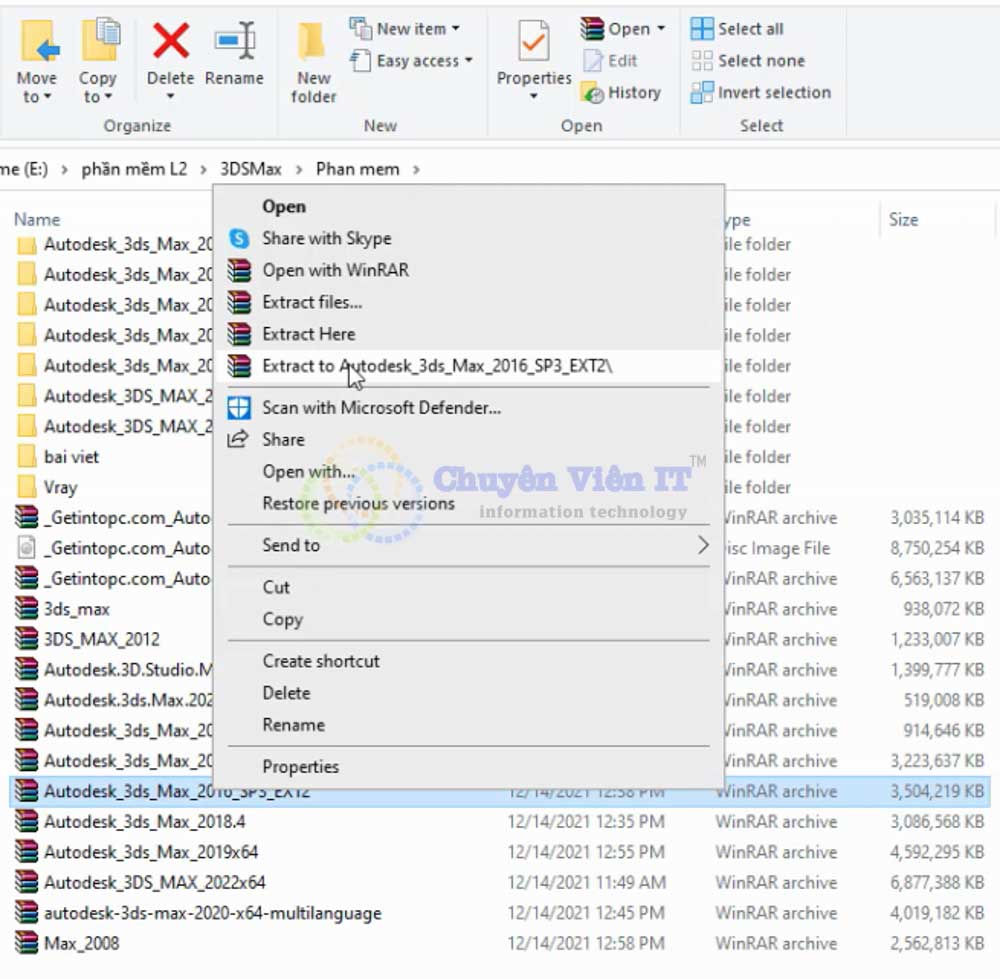Click Invert selection in ribbon
The height and width of the screenshot is (979, 1000).
coord(761,92)
